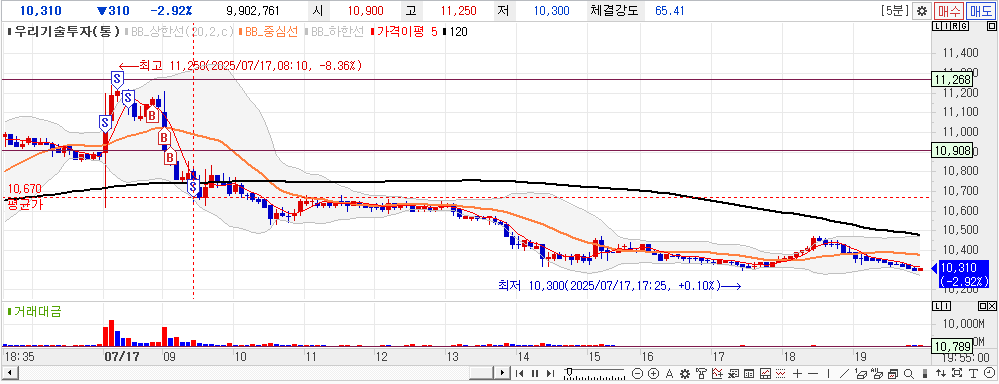Pause the chart replay
999x384 pixels.
tap(535, 373)
